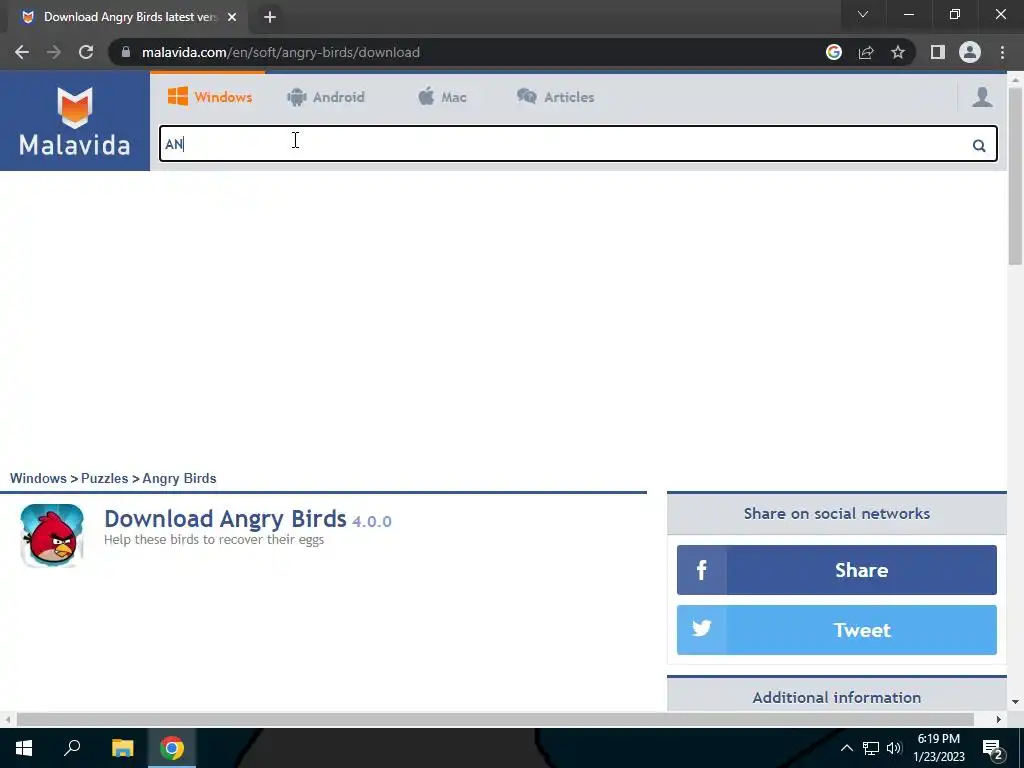The width and height of the screenshot is (1024, 768).
Task: Open the Articles section tab
Action: coord(555,97)
